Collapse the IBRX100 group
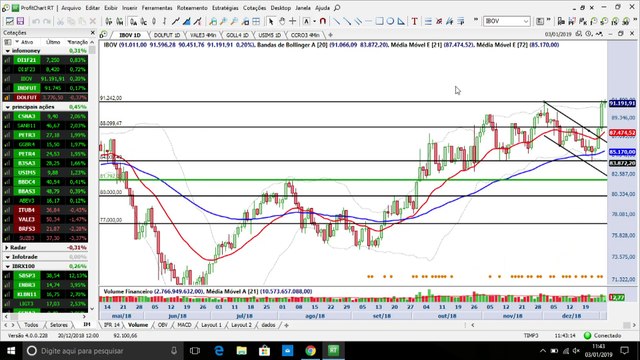The height and width of the screenshot is (360, 640). 8,267
